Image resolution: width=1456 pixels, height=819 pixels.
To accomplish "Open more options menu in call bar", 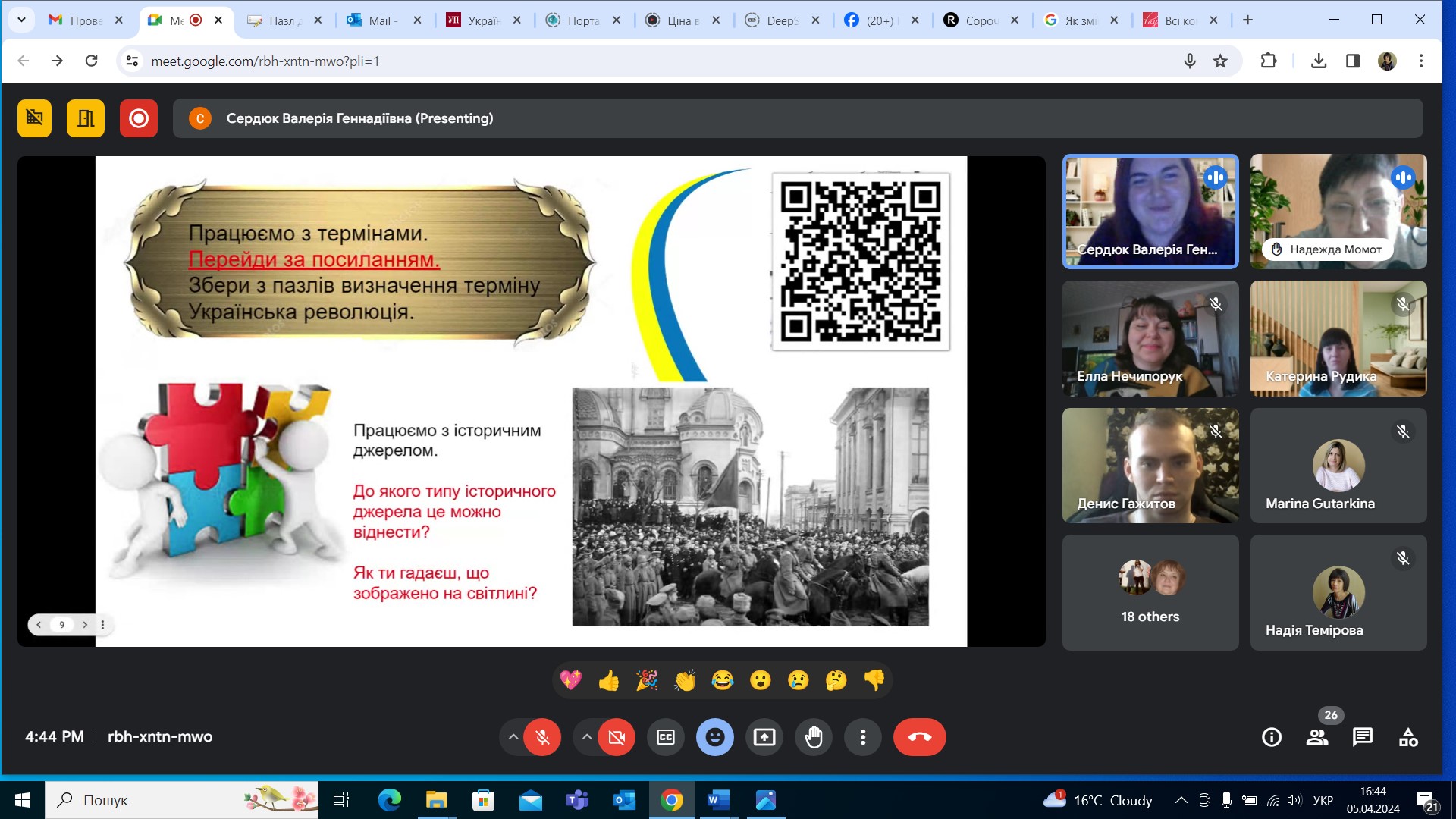I will (x=863, y=737).
